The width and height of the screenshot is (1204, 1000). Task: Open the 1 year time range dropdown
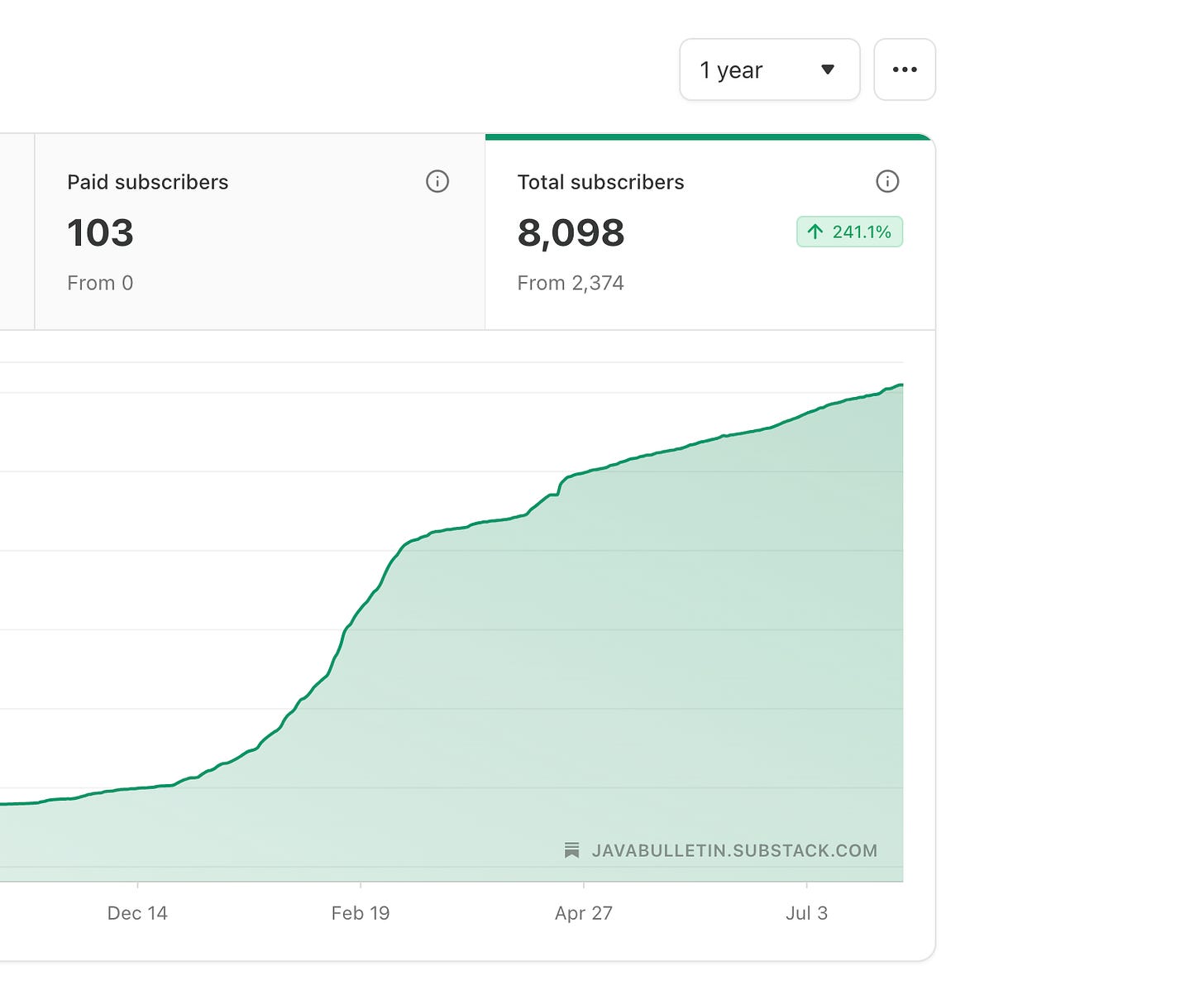click(769, 69)
